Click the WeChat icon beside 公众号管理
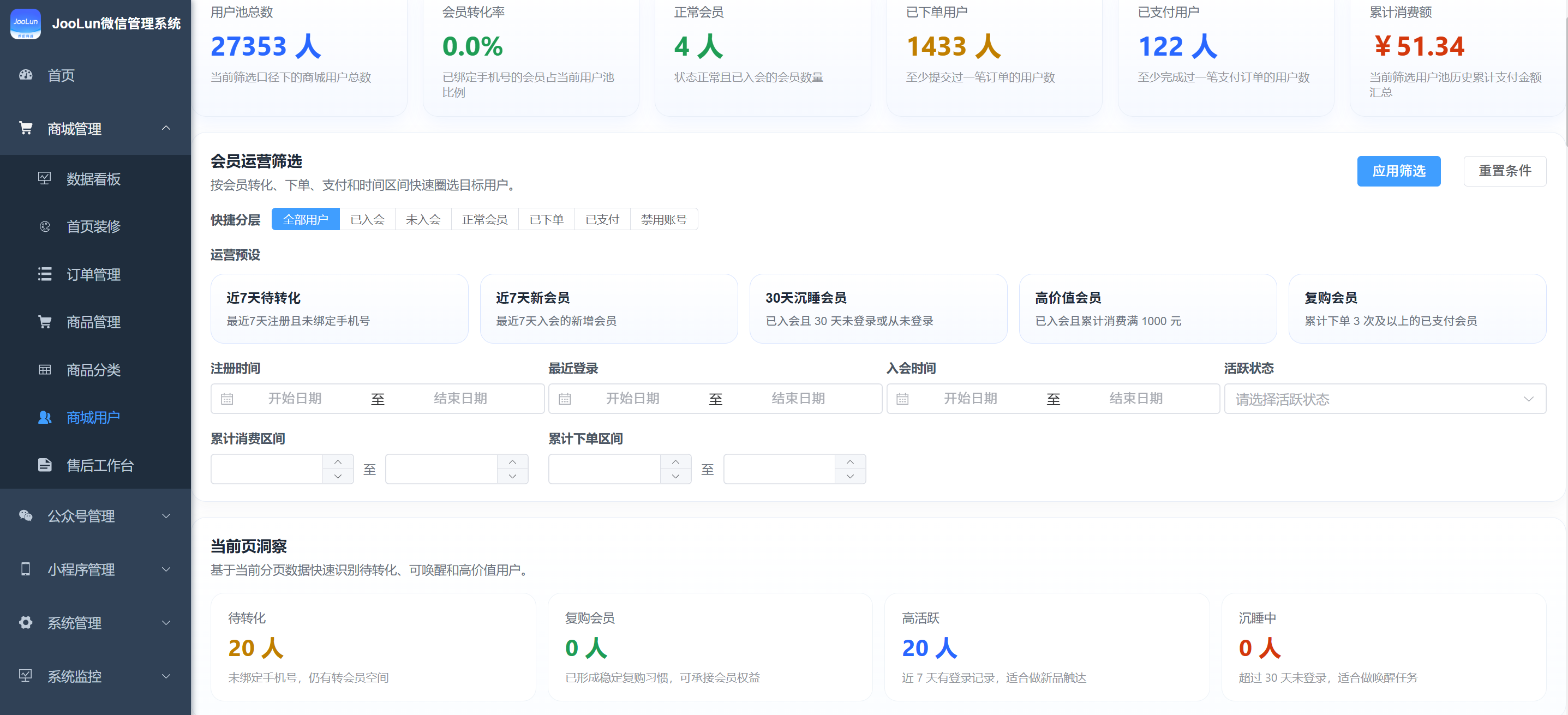The height and width of the screenshot is (715, 1568). tap(26, 515)
